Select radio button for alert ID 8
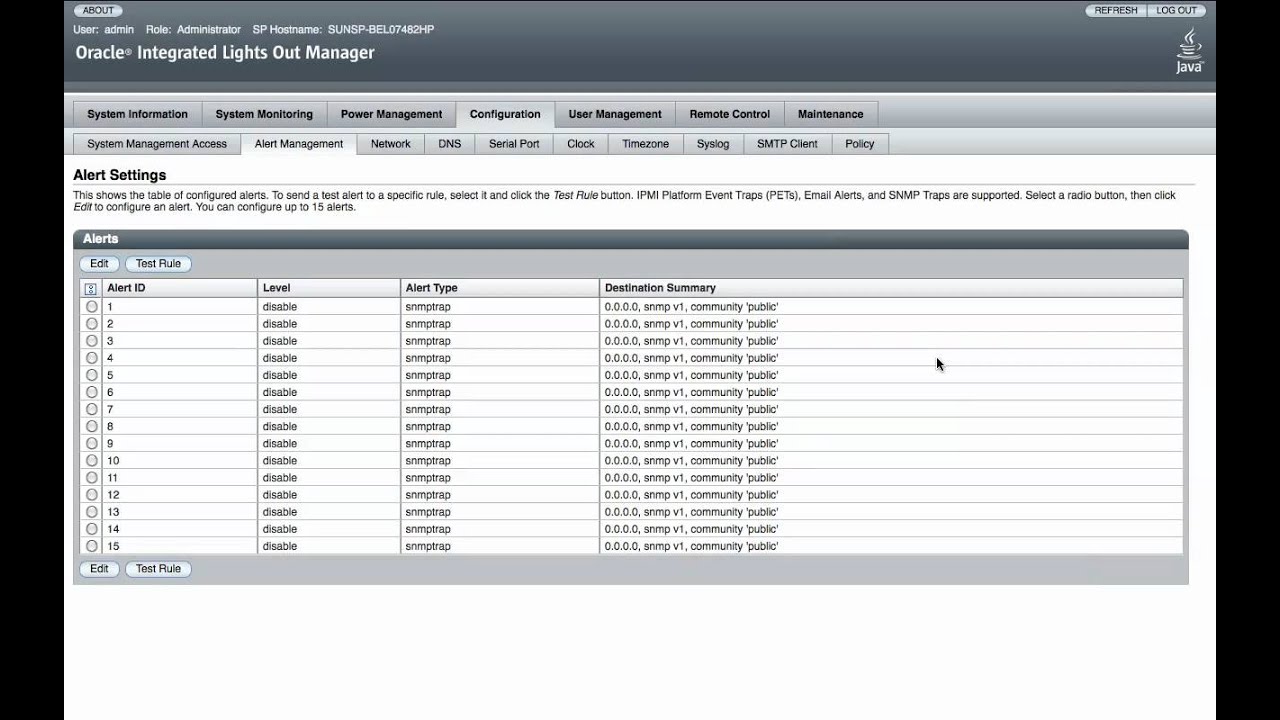This screenshot has height=720, width=1280. click(92, 426)
